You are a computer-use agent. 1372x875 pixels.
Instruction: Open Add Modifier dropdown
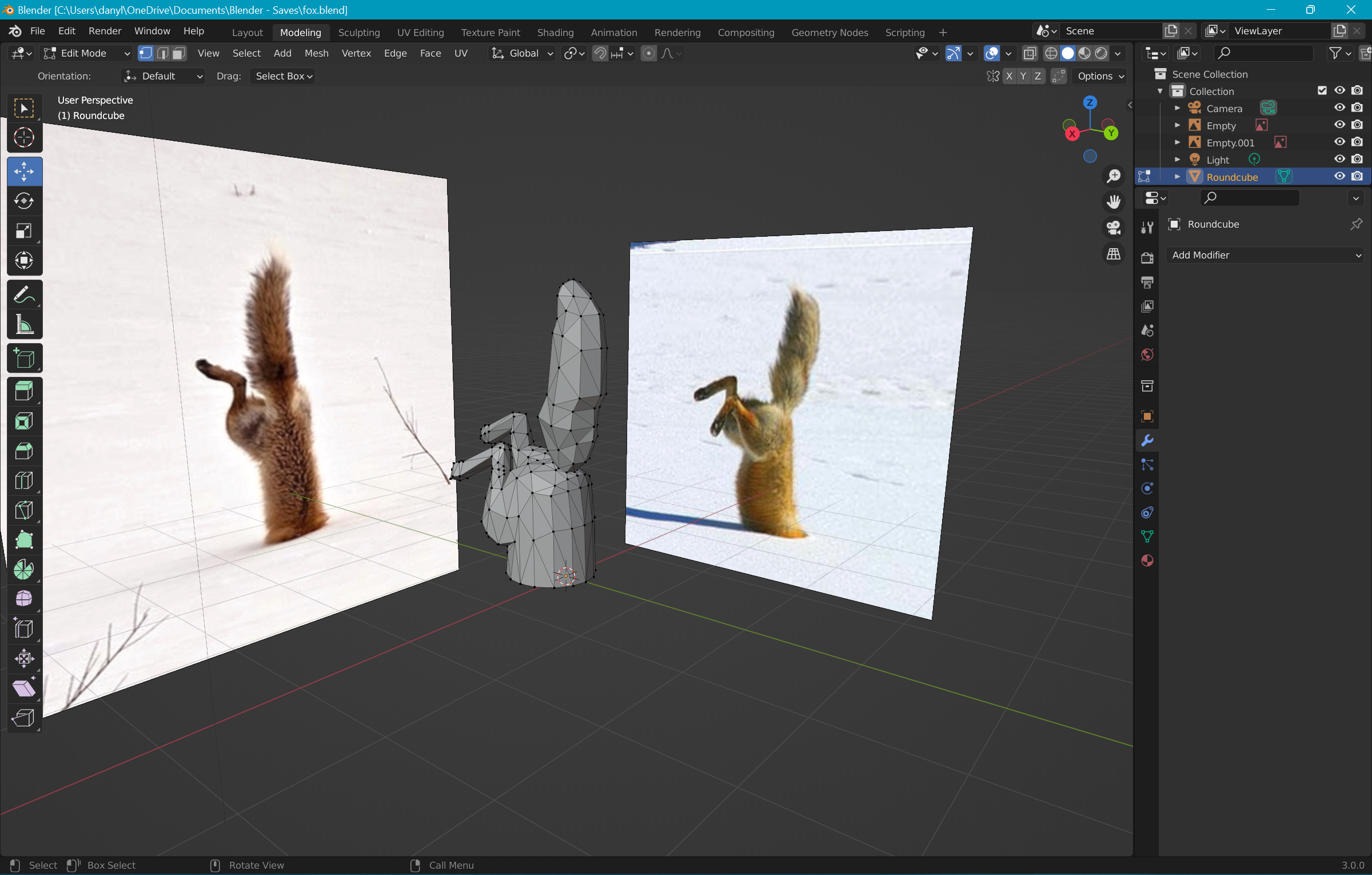coord(1266,255)
